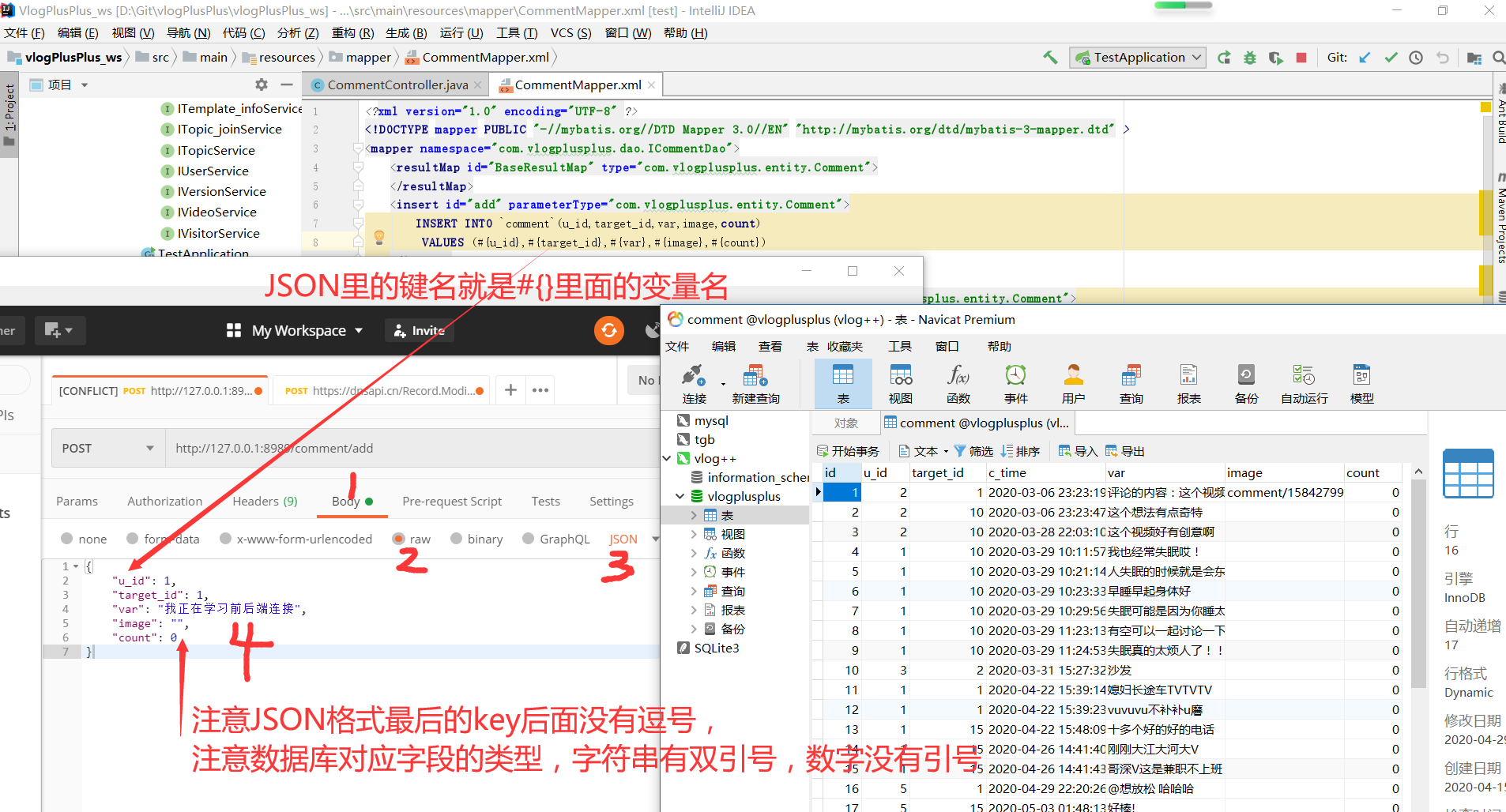
Task: Select the raw body radio option
Action: tap(399, 539)
